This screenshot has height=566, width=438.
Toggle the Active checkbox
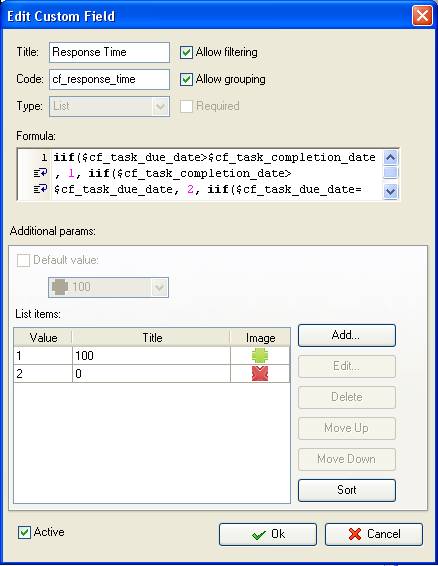[x=24, y=532]
